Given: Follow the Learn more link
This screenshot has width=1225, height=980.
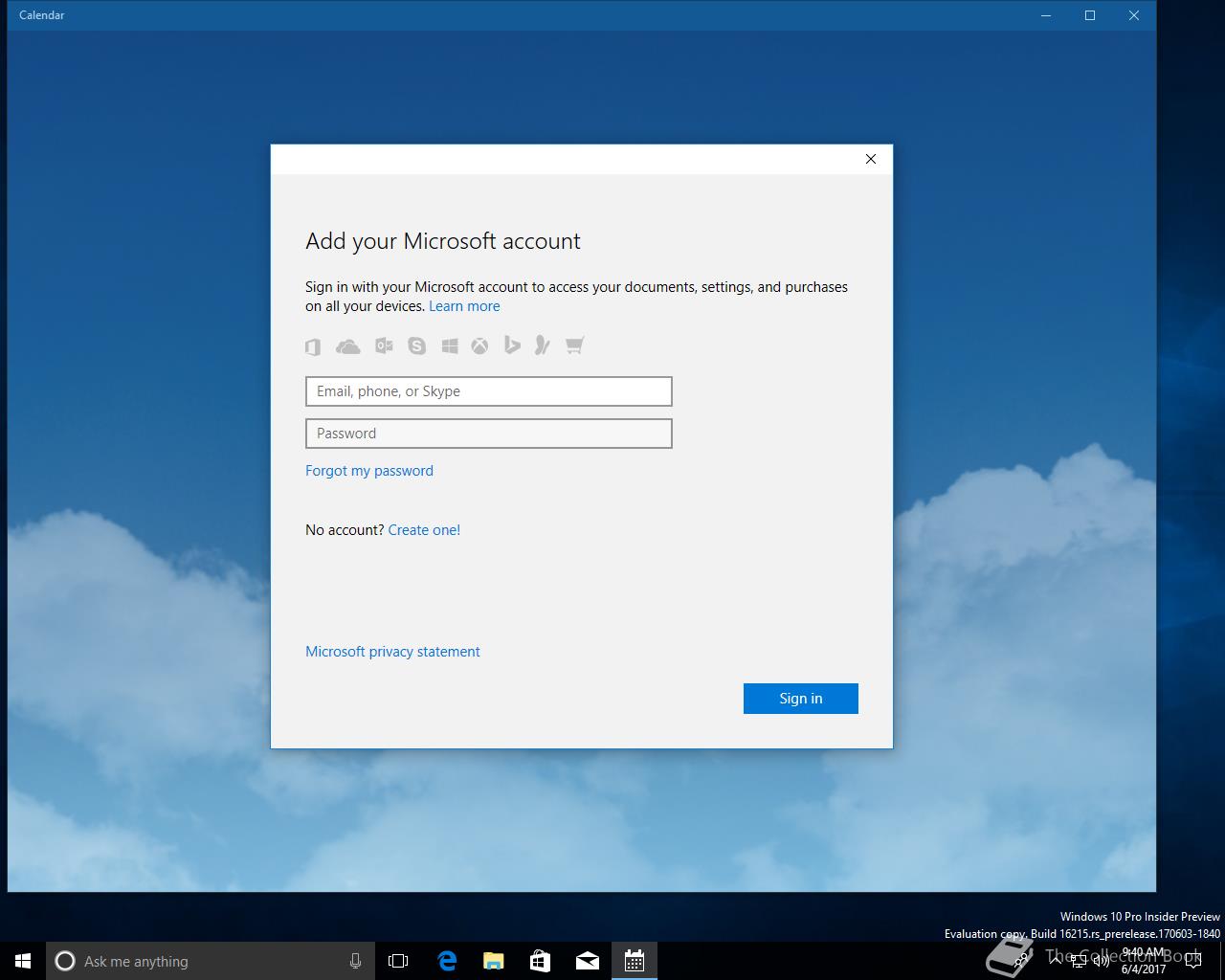Looking at the screenshot, I should tap(464, 306).
